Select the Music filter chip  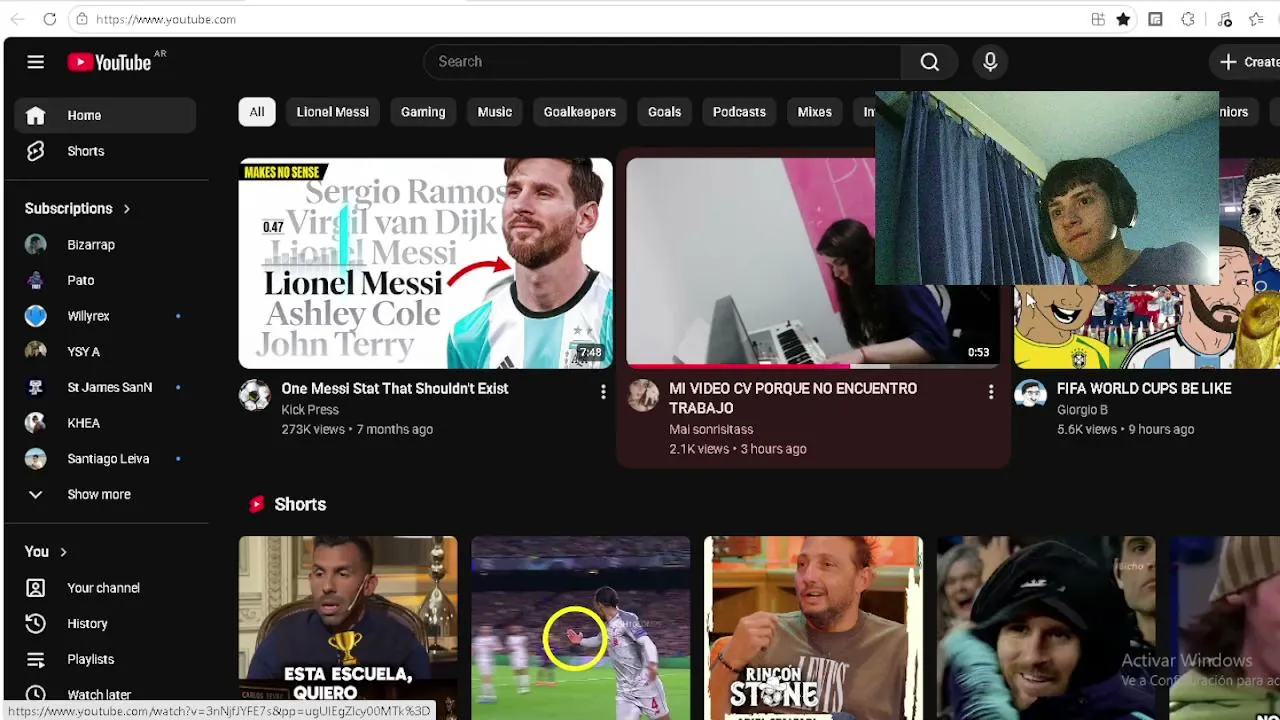pyautogui.click(x=495, y=112)
